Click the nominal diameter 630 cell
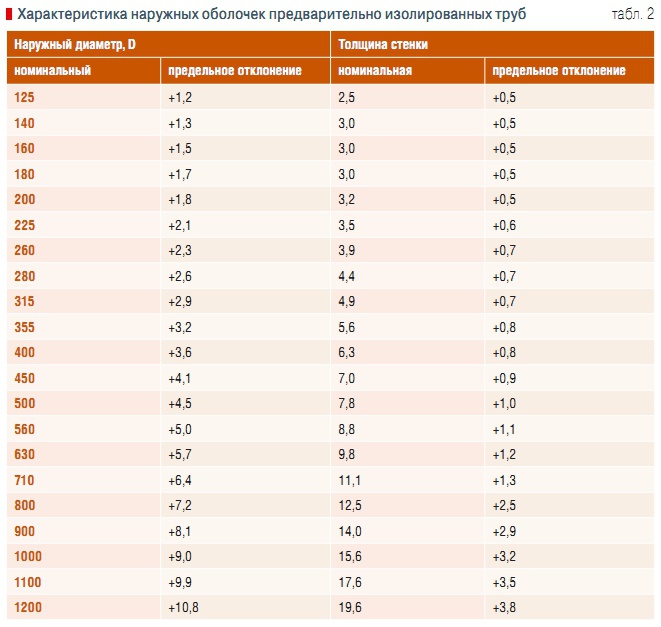 (x=25, y=455)
